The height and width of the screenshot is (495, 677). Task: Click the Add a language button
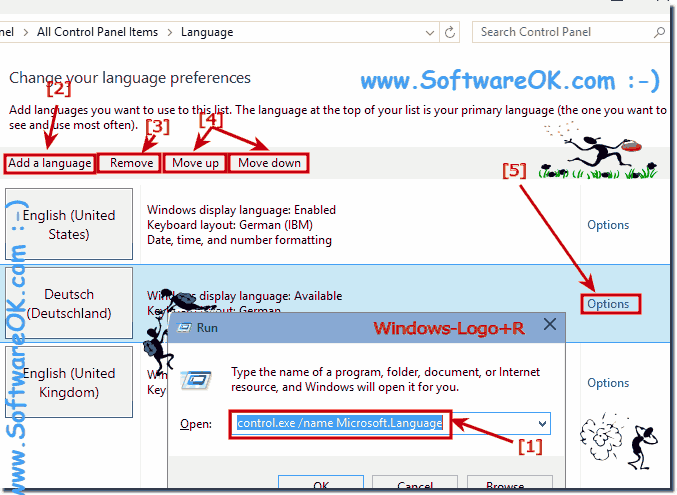pyautogui.click(x=50, y=163)
